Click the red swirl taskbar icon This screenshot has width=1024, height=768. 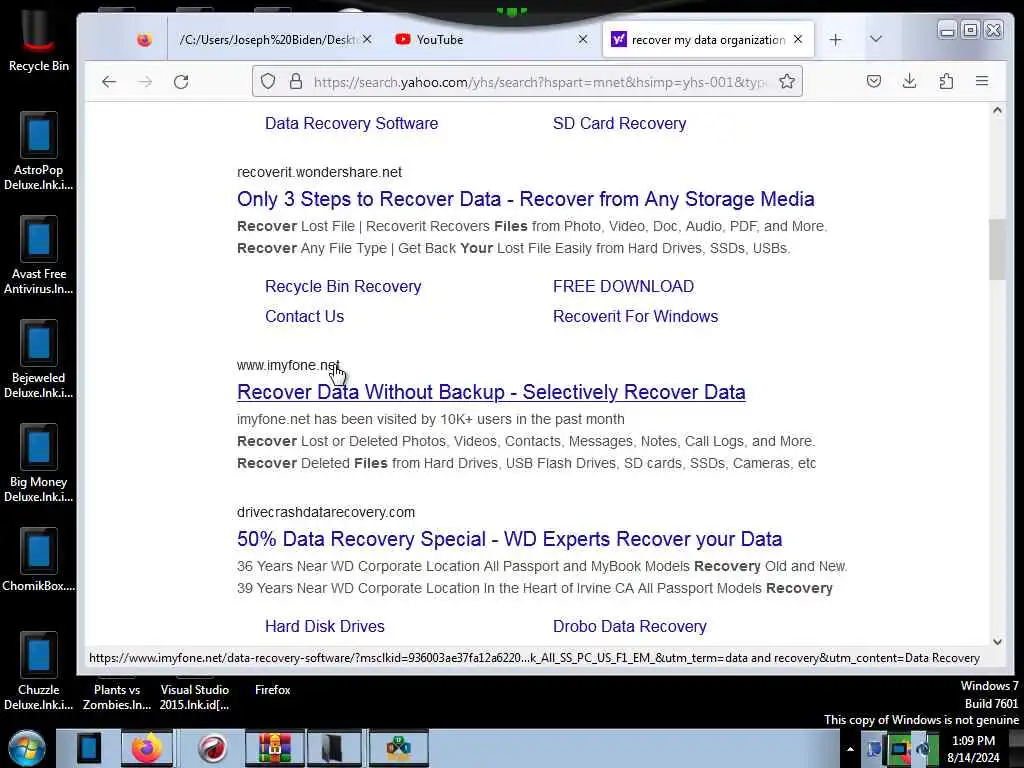(x=212, y=748)
